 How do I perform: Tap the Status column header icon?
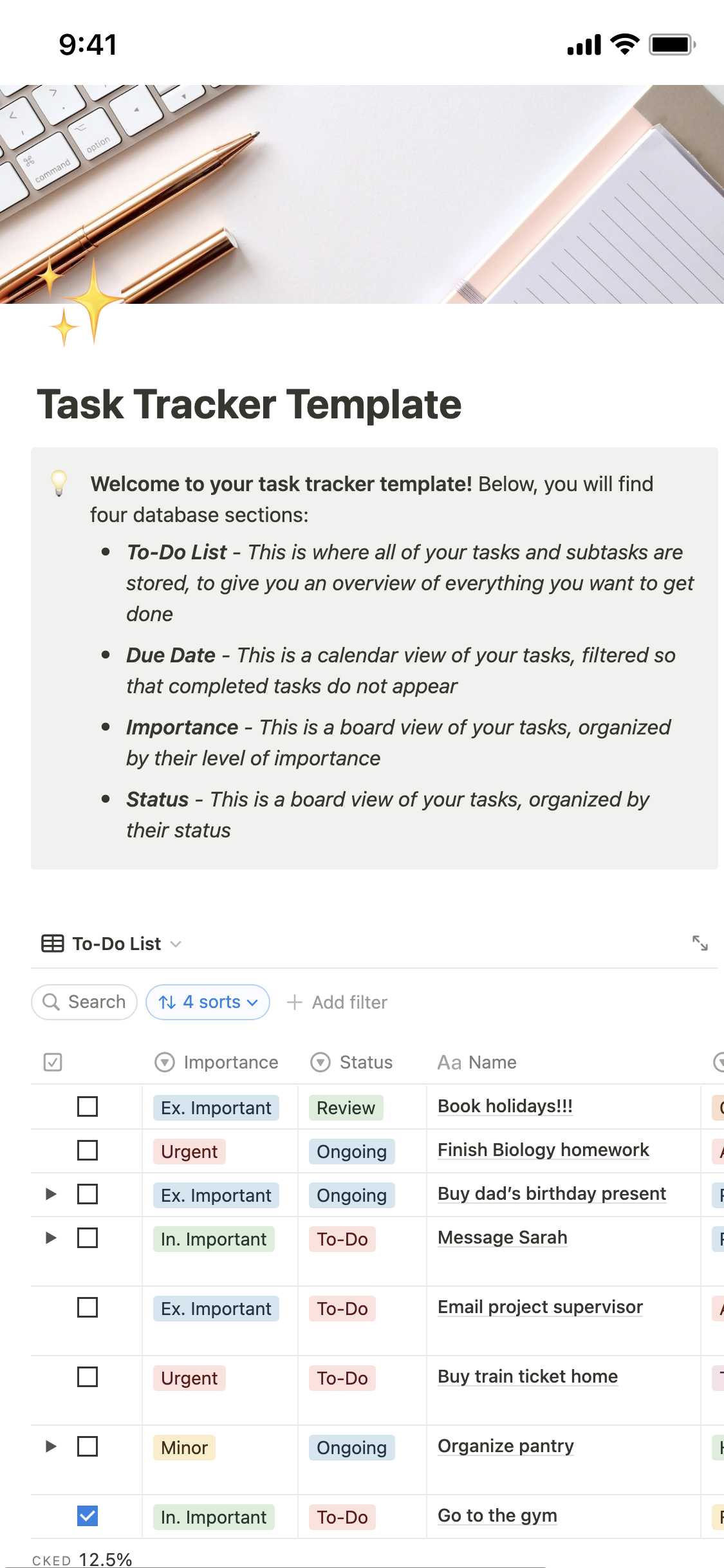click(x=320, y=1062)
